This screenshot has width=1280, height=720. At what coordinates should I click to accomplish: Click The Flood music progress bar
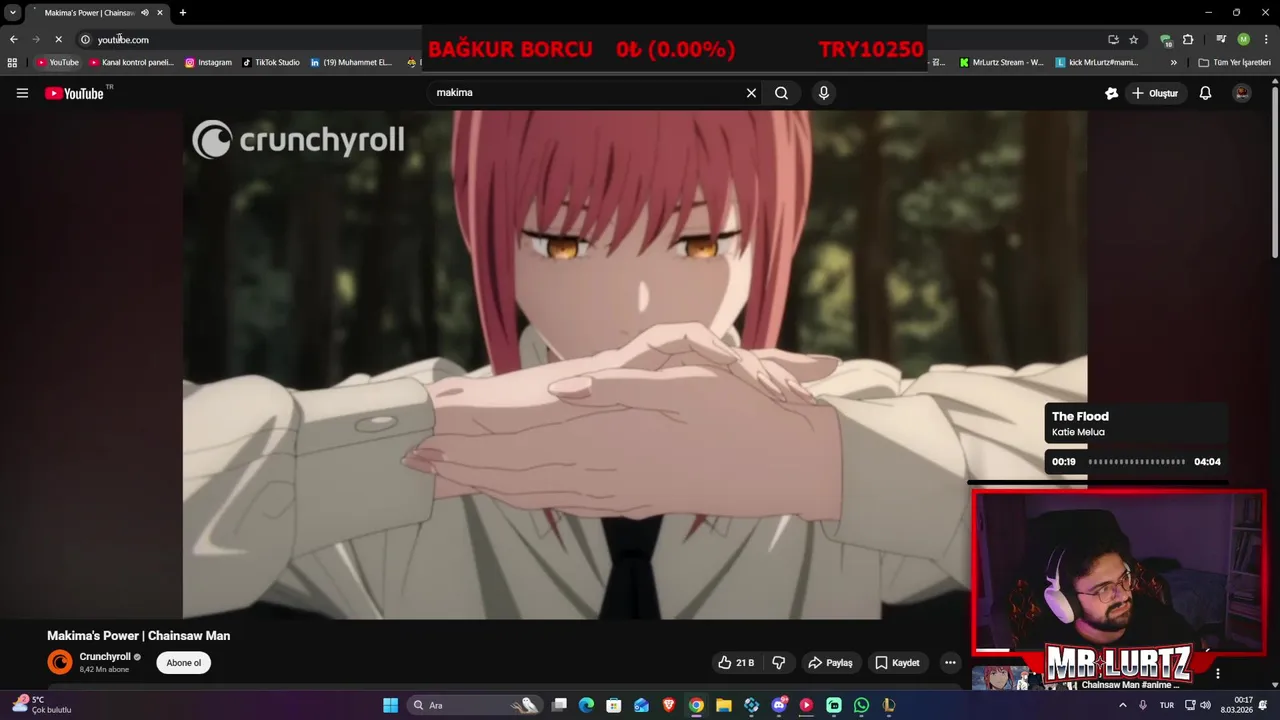[1136, 462]
